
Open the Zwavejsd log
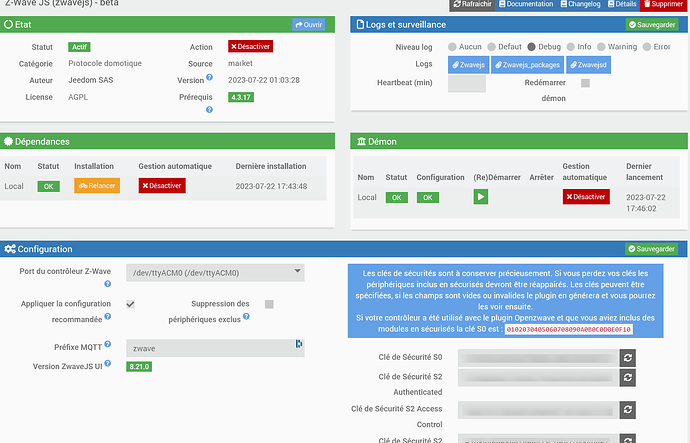[588, 65]
